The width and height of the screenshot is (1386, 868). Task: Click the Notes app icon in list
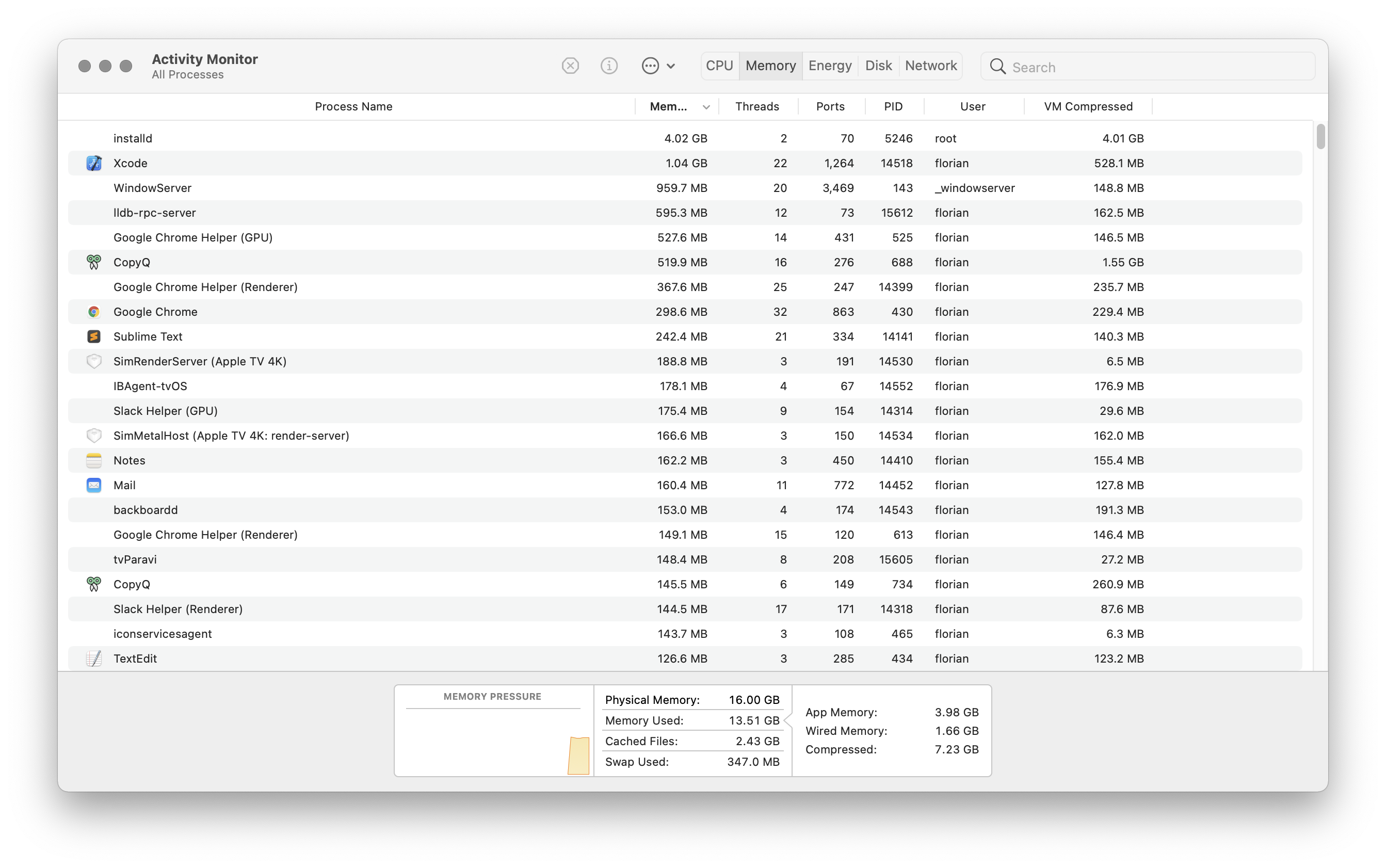(94, 460)
